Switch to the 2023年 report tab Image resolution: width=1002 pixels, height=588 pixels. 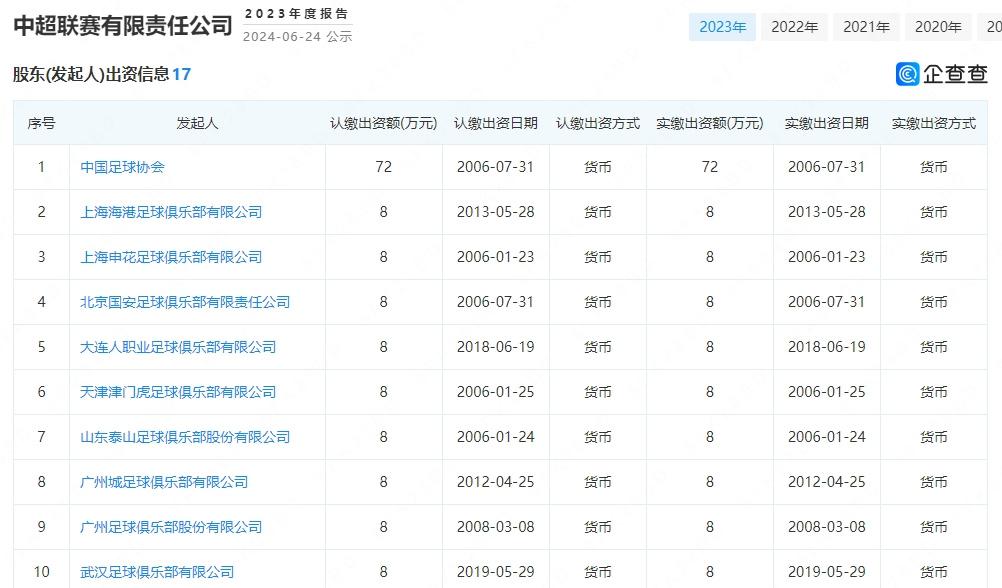722,27
